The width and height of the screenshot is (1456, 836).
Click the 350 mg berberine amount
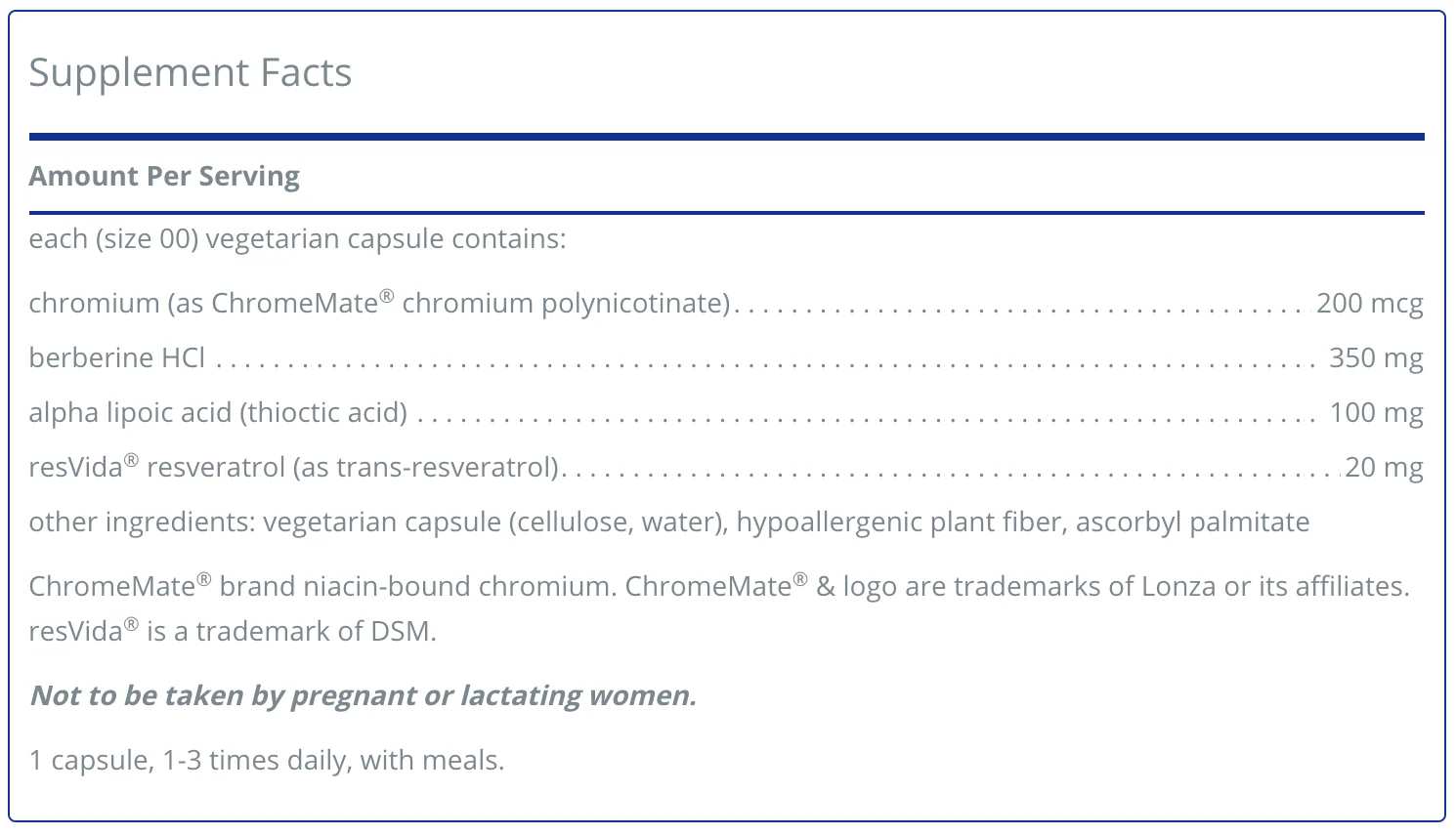point(1376,358)
